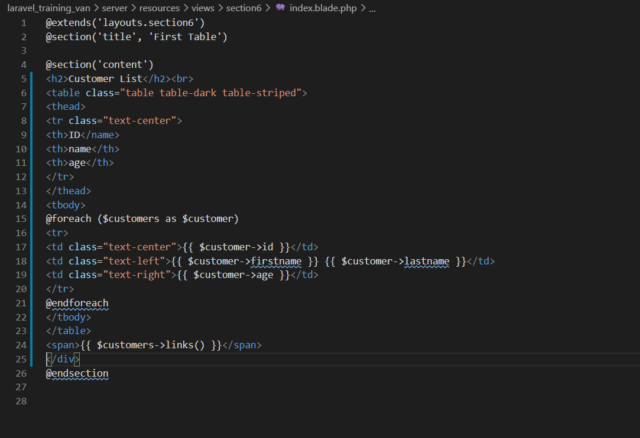The height and width of the screenshot is (438, 640).
Task: Click the </tbody> closing tag
Action: pos(69,317)
